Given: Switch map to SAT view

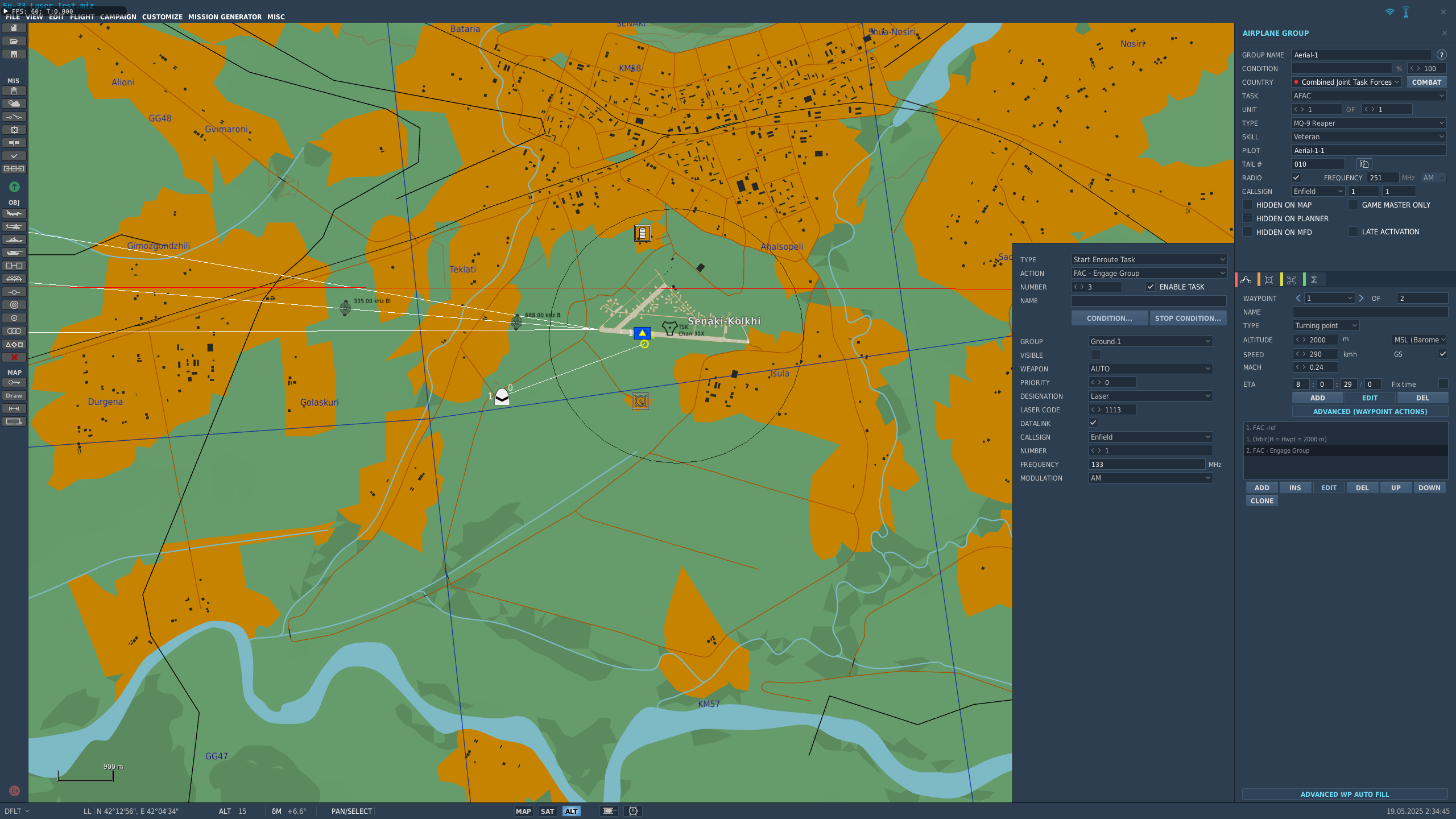Looking at the screenshot, I should point(547,811).
